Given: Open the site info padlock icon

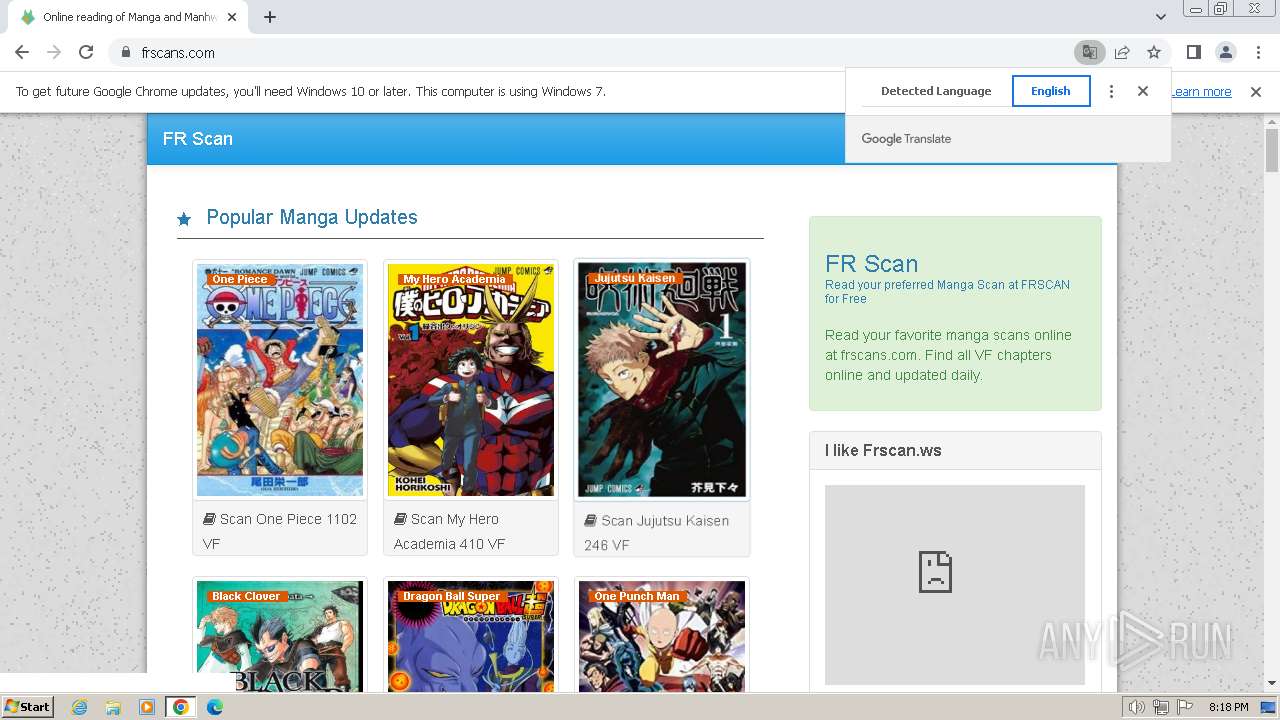Looking at the screenshot, I should pyautogui.click(x=125, y=52).
